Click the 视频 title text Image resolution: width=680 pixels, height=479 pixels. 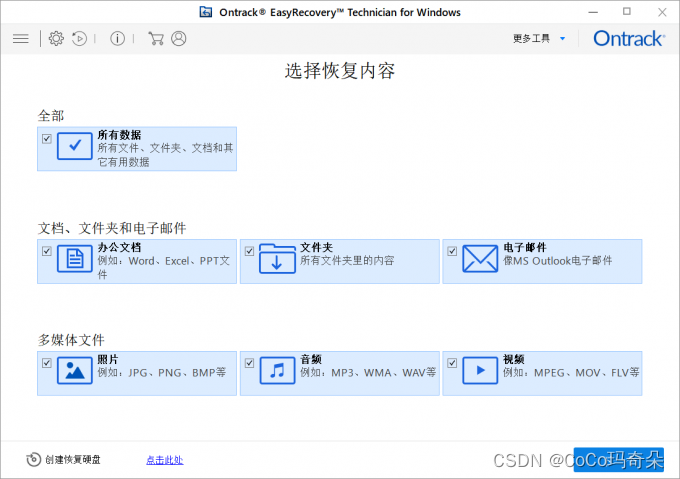[x=514, y=359]
